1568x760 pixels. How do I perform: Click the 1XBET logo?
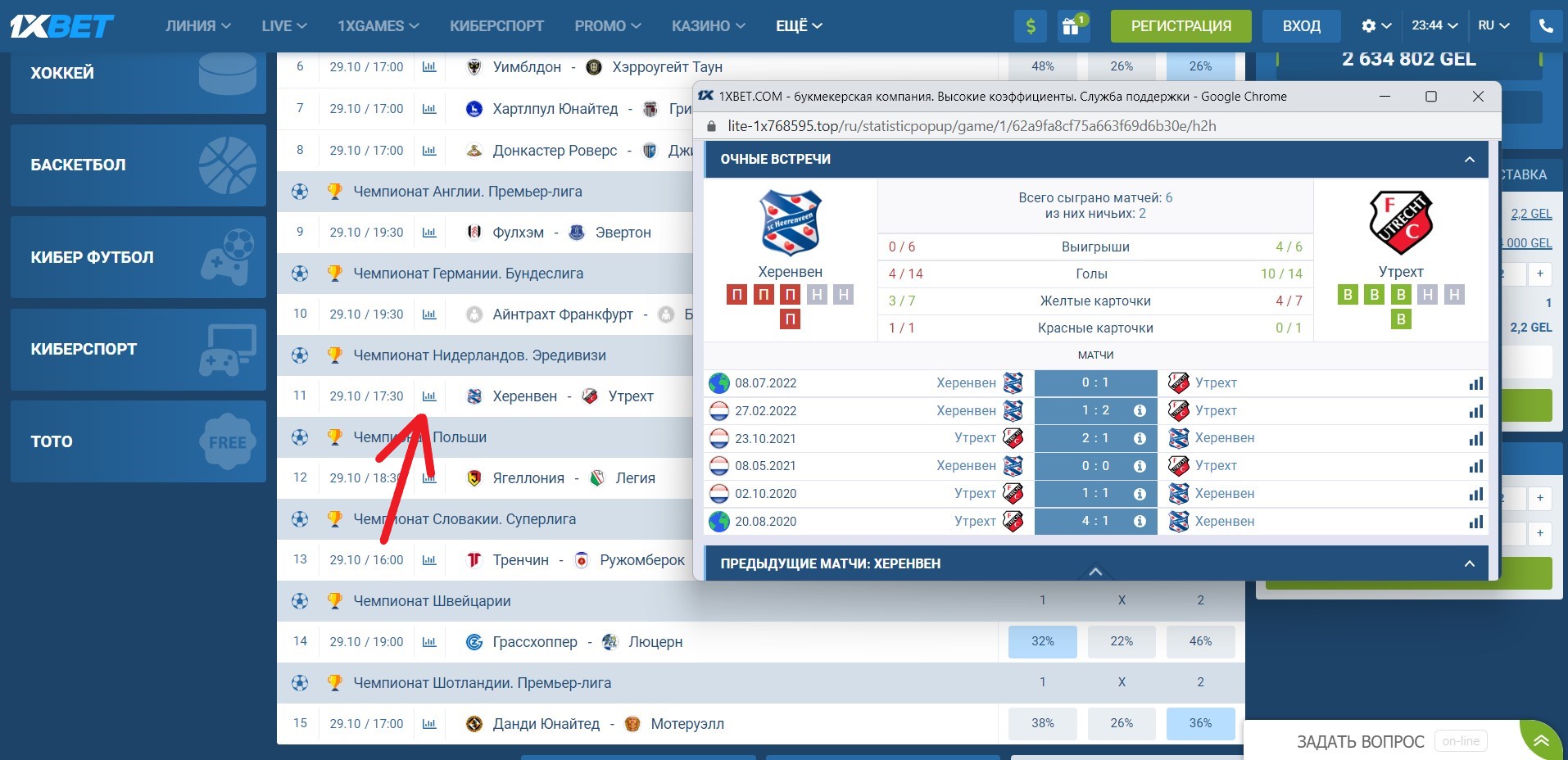point(62,26)
